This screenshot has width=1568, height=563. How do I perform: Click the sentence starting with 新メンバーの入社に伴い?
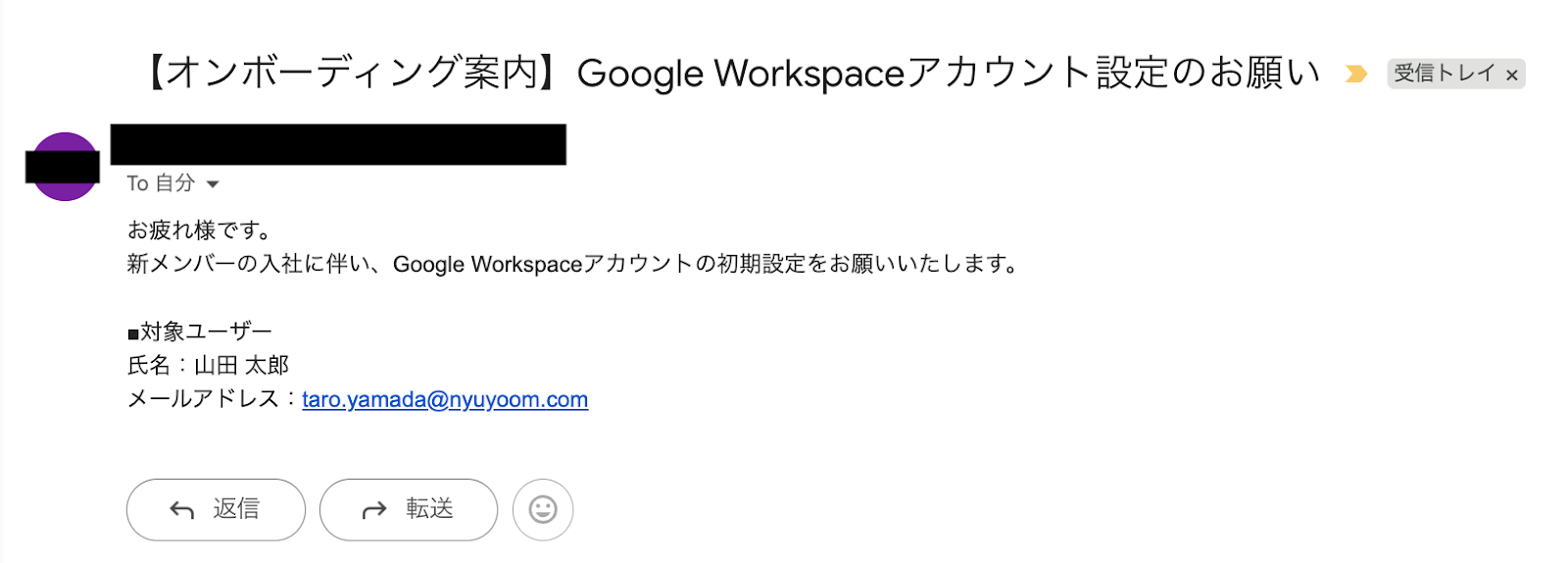pyautogui.click(x=573, y=264)
